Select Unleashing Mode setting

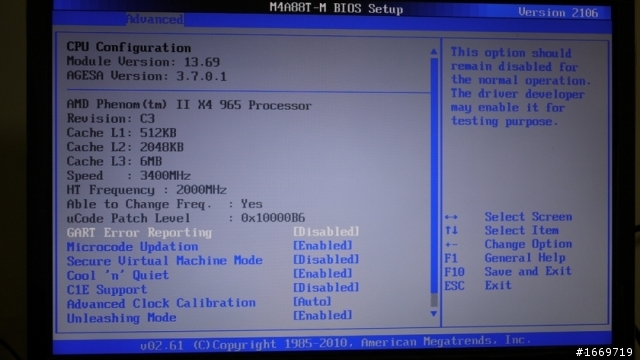tap(122, 318)
